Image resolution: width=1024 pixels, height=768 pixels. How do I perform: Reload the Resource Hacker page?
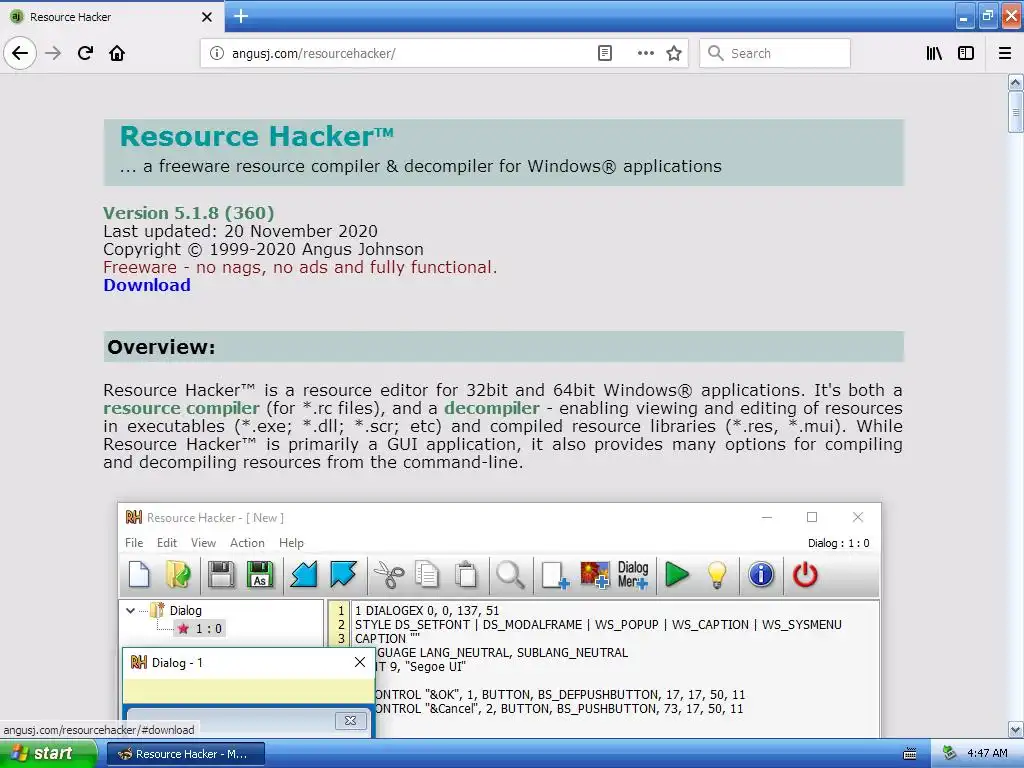tap(85, 53)
